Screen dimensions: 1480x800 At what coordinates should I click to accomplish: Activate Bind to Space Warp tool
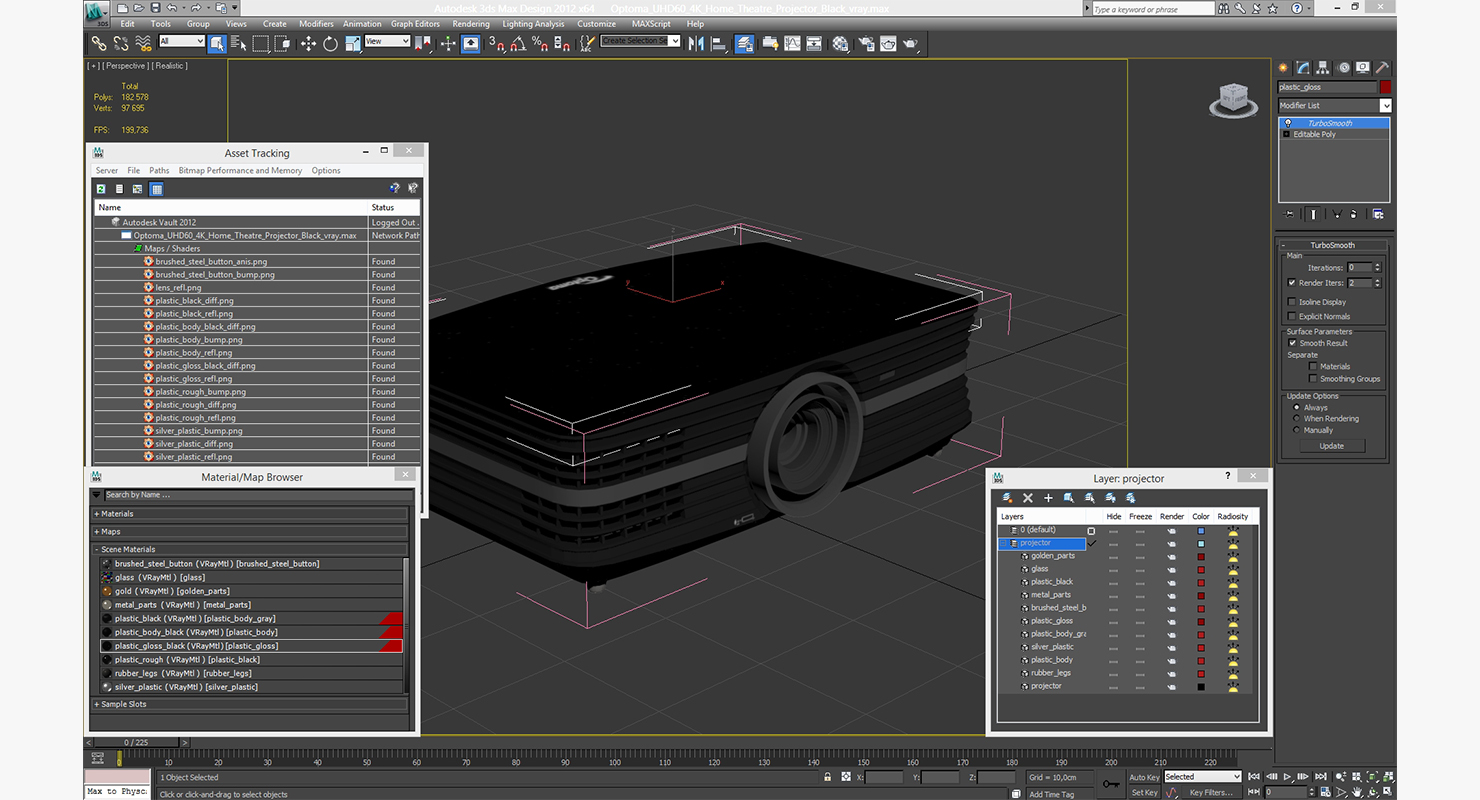(143, 44)
